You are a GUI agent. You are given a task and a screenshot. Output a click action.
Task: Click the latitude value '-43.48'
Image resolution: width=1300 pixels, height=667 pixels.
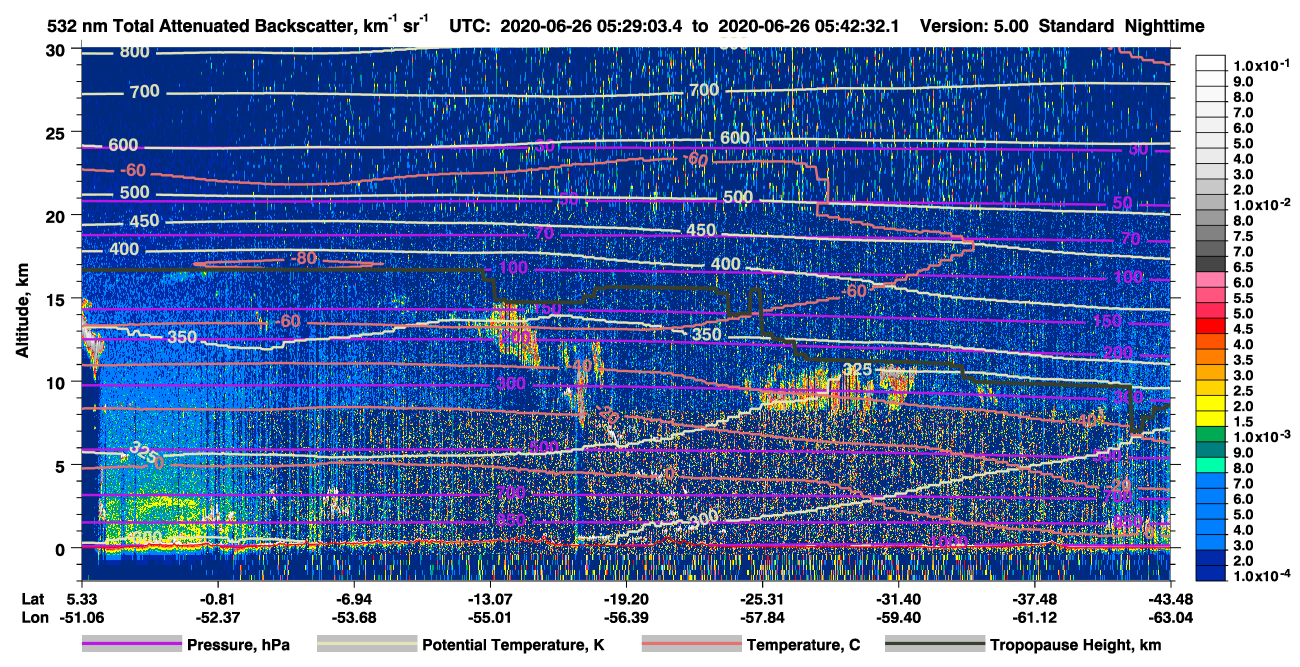tap(1170, 598)
